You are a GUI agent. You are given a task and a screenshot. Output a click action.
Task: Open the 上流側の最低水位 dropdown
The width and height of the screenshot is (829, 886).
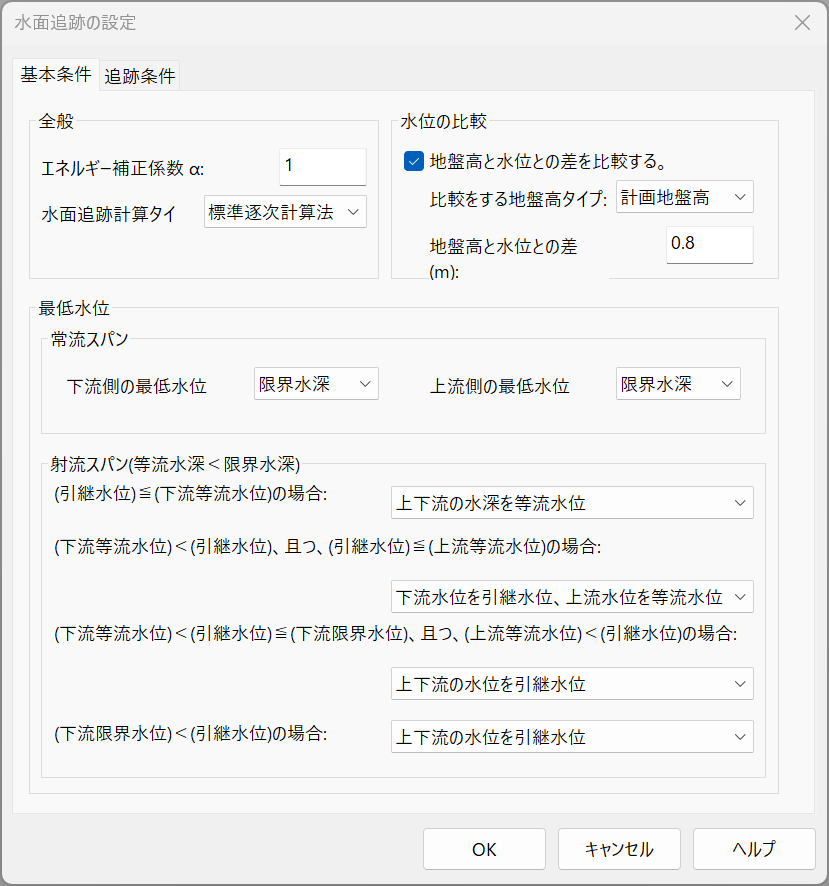(x=678, y=384)
